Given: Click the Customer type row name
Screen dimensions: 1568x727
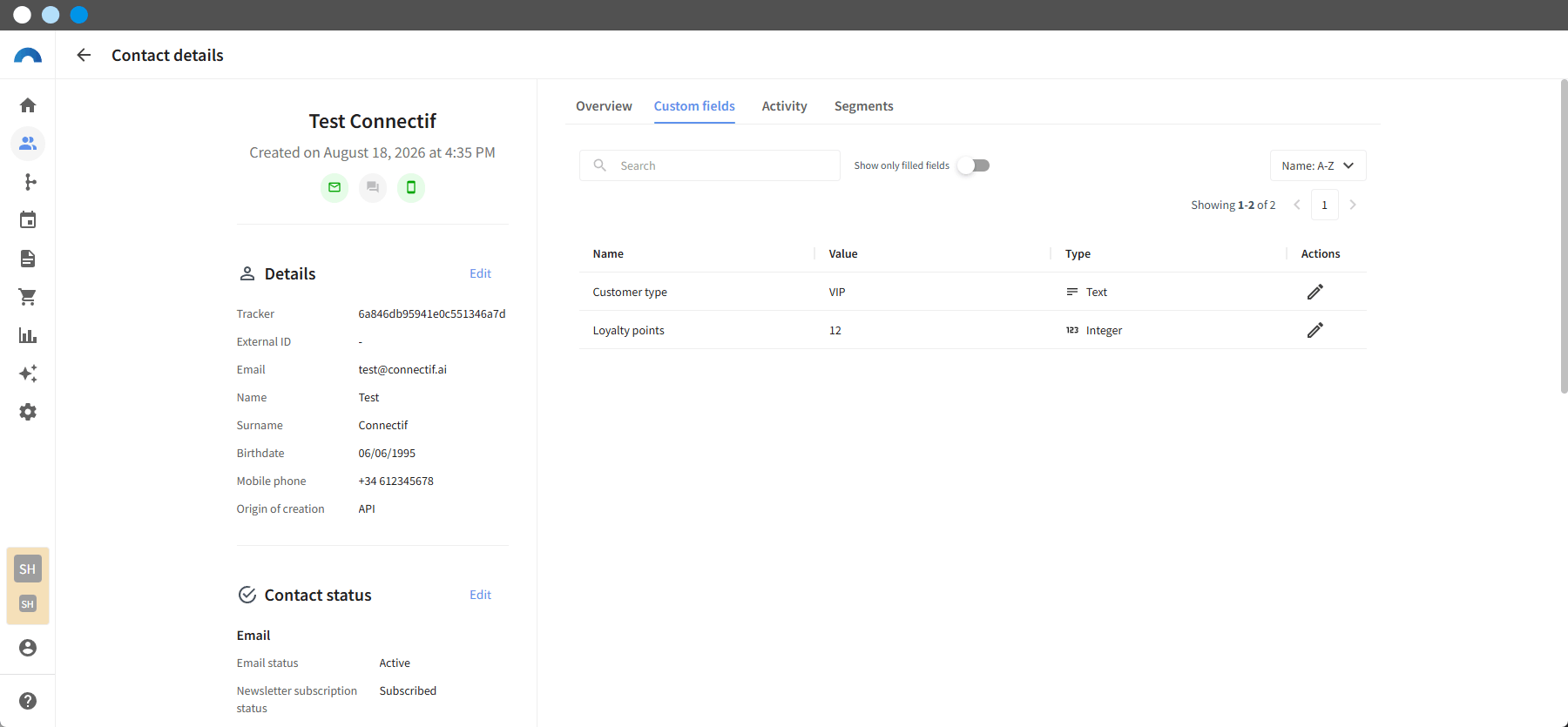Looking at the screenshot, I should click(x=630, y=292).
